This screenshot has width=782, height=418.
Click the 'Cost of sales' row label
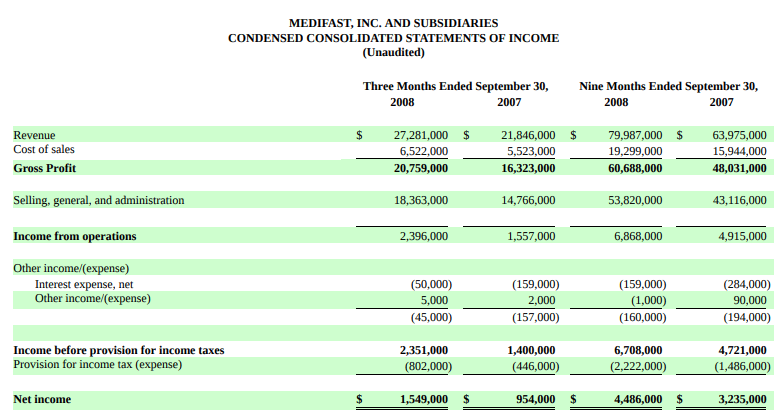pos(44,149)
